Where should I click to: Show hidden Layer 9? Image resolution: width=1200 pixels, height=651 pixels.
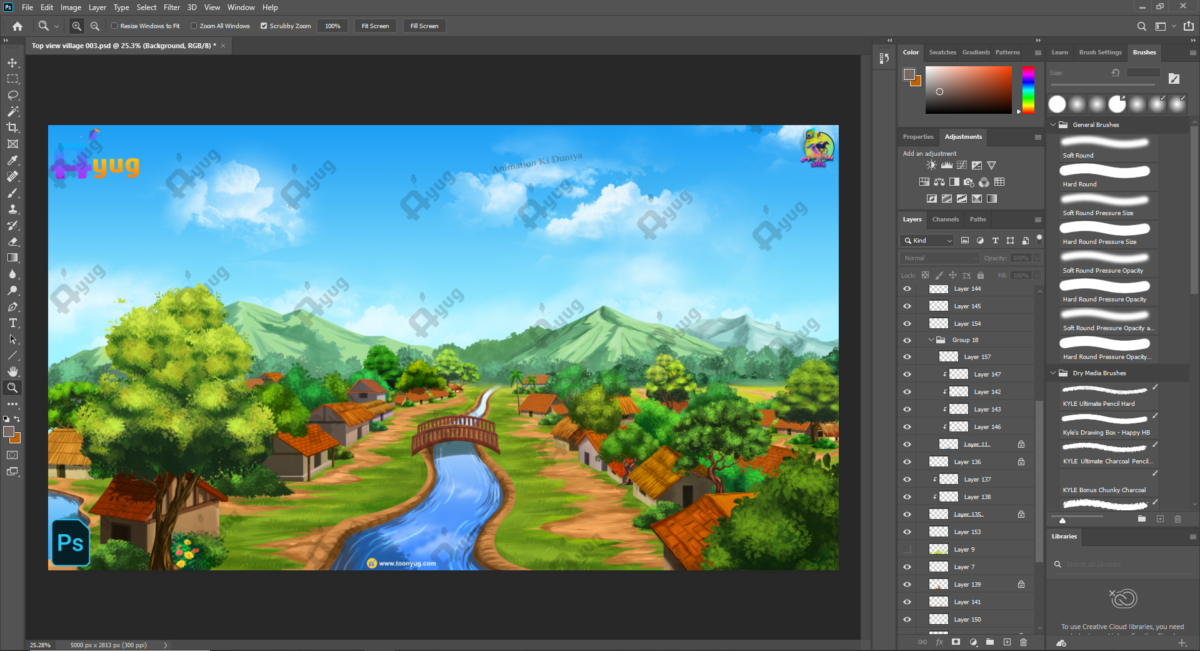pos(908,550)
